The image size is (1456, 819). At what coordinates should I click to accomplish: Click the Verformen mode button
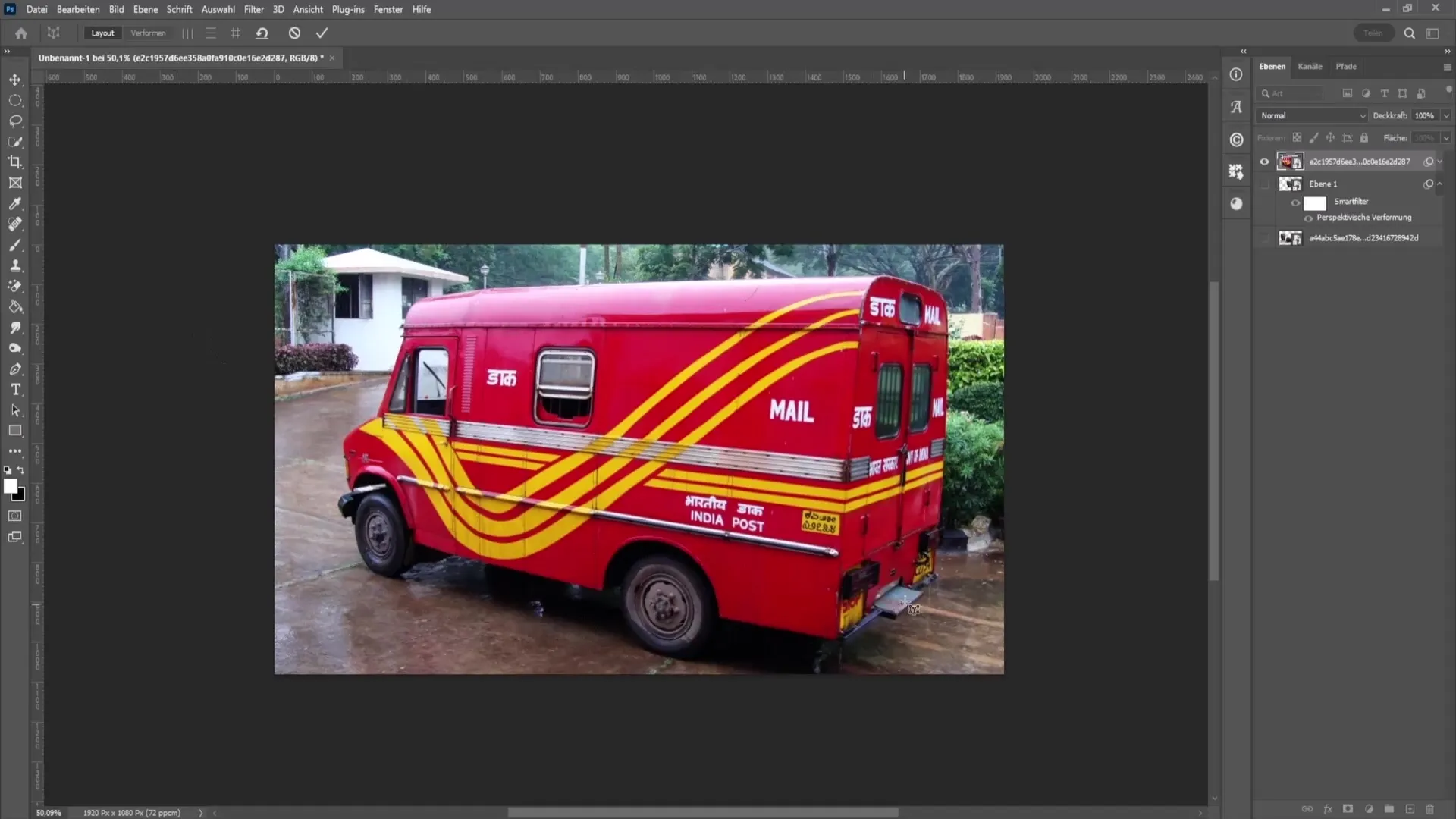pos(148,33)
